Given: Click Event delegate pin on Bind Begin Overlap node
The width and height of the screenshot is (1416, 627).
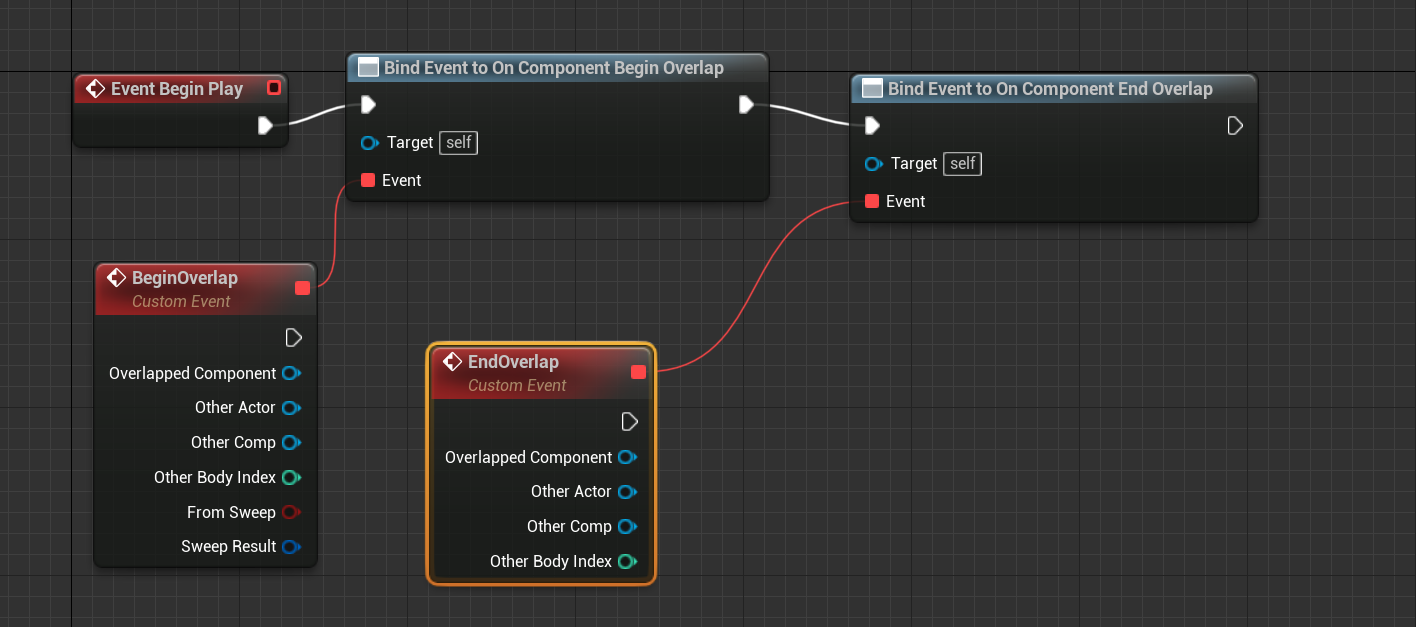Looking at the screenshot, I should (368, 180).
